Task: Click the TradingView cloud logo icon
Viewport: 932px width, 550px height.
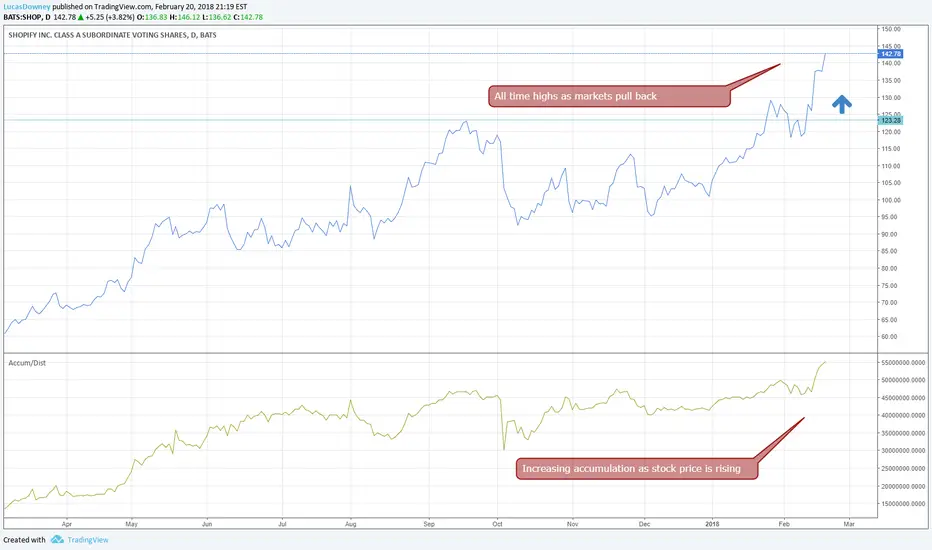Action: pos(57,539)
